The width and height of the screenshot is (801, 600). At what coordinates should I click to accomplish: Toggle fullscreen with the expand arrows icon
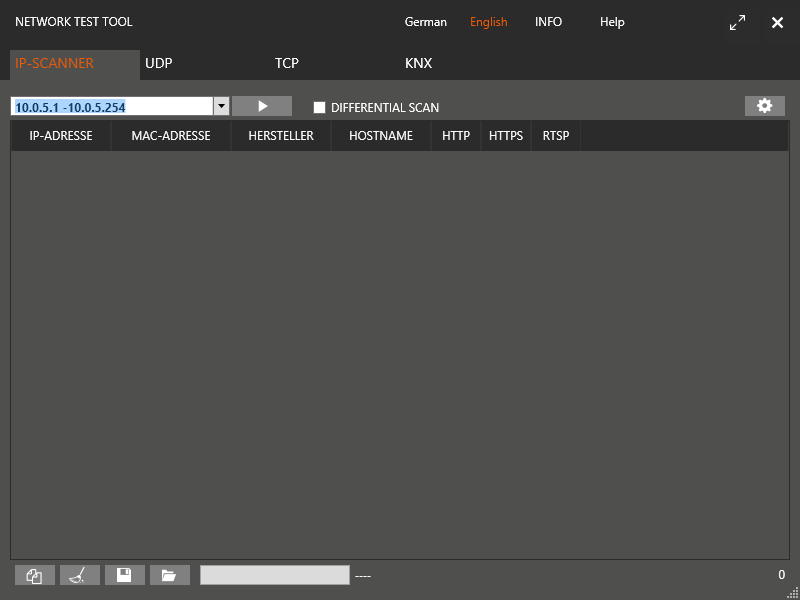[x=738, y=22]
